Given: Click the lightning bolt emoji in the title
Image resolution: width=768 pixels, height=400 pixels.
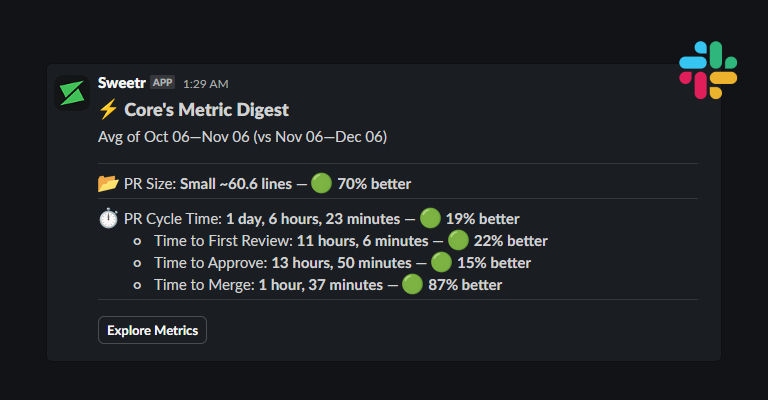Looking at the screenshot, I should (x=109, y=110).
